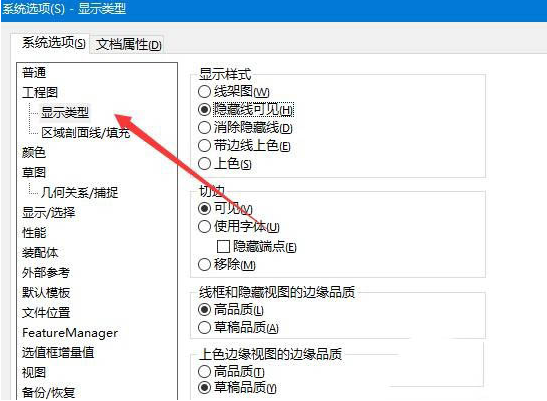547x401 pixels.
Task: Select 装配体 in the options tree
Action: pos(40,252)
